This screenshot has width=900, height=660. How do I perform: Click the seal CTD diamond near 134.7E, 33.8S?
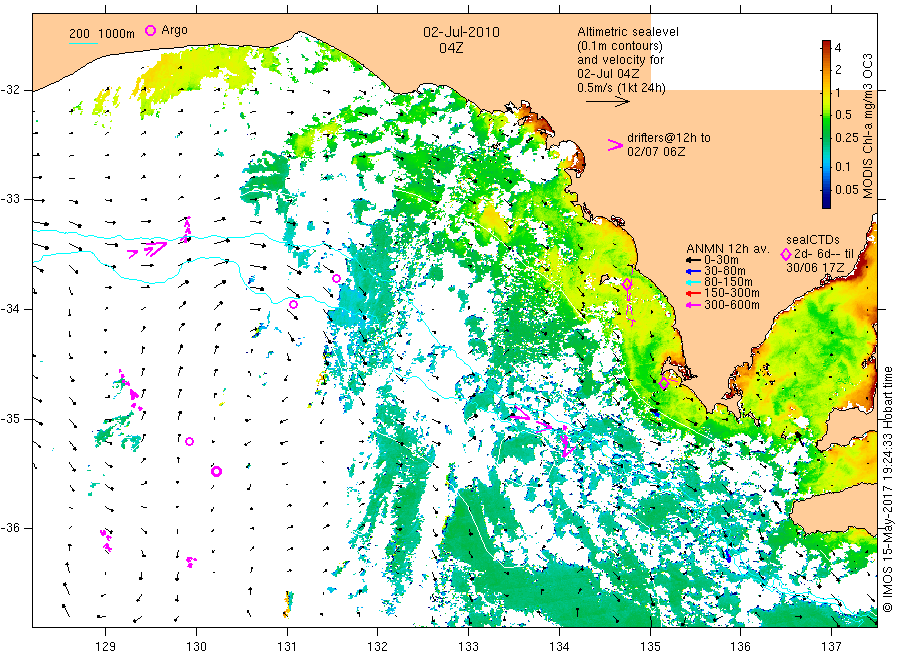(x=627, y=284)
